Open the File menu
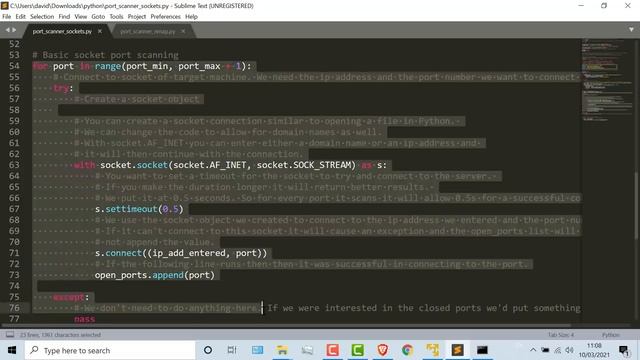 click(x=7, y=17)
